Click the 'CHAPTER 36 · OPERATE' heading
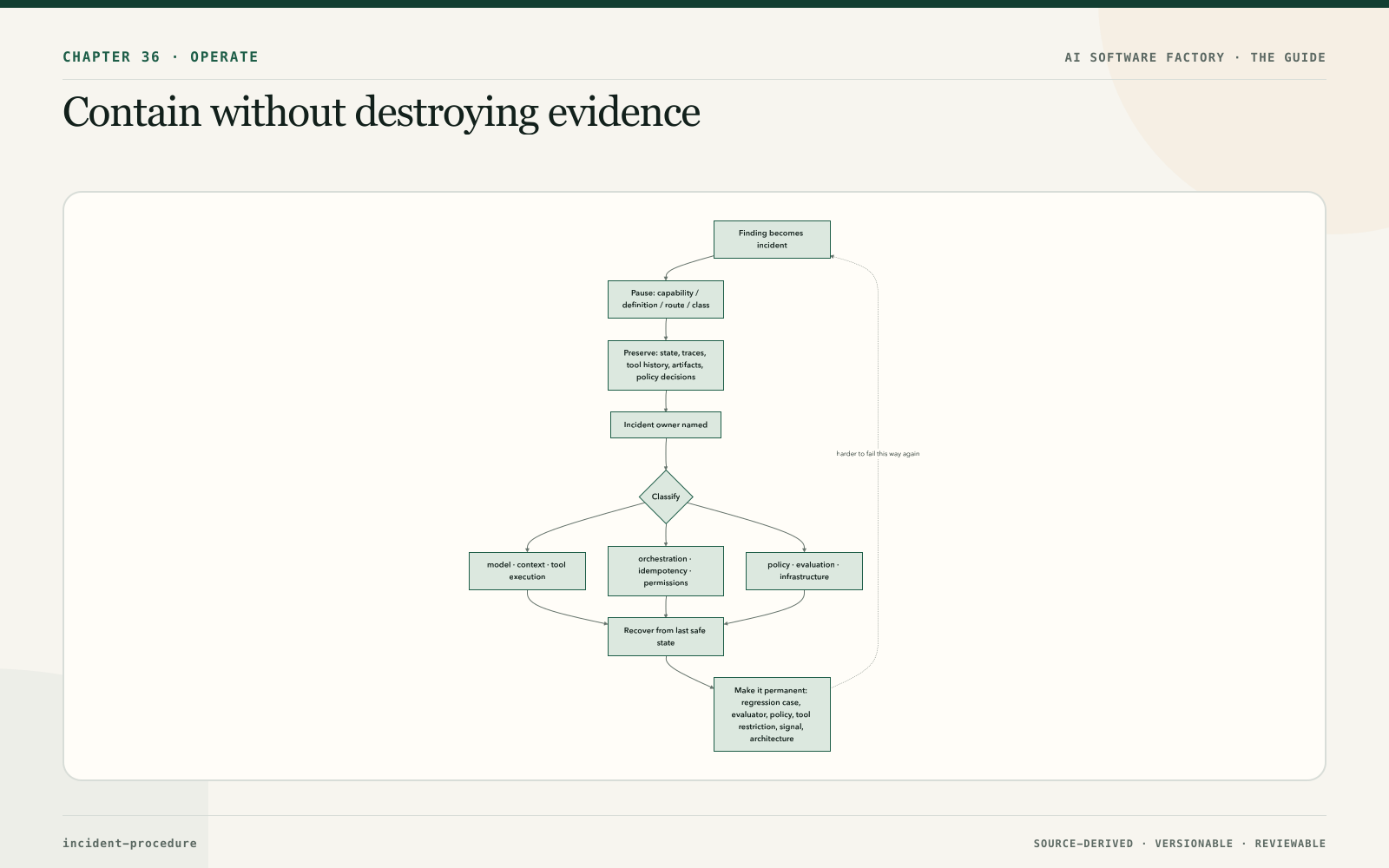This screenshot has height=868, width=1389. (161, 57)
